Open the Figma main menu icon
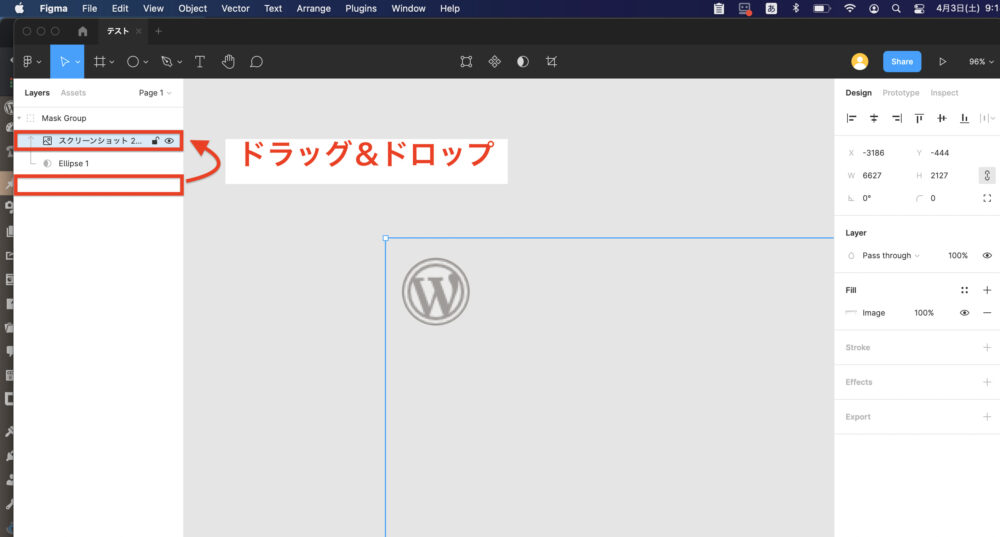1000x537 pixels. (x=27, y=62)
